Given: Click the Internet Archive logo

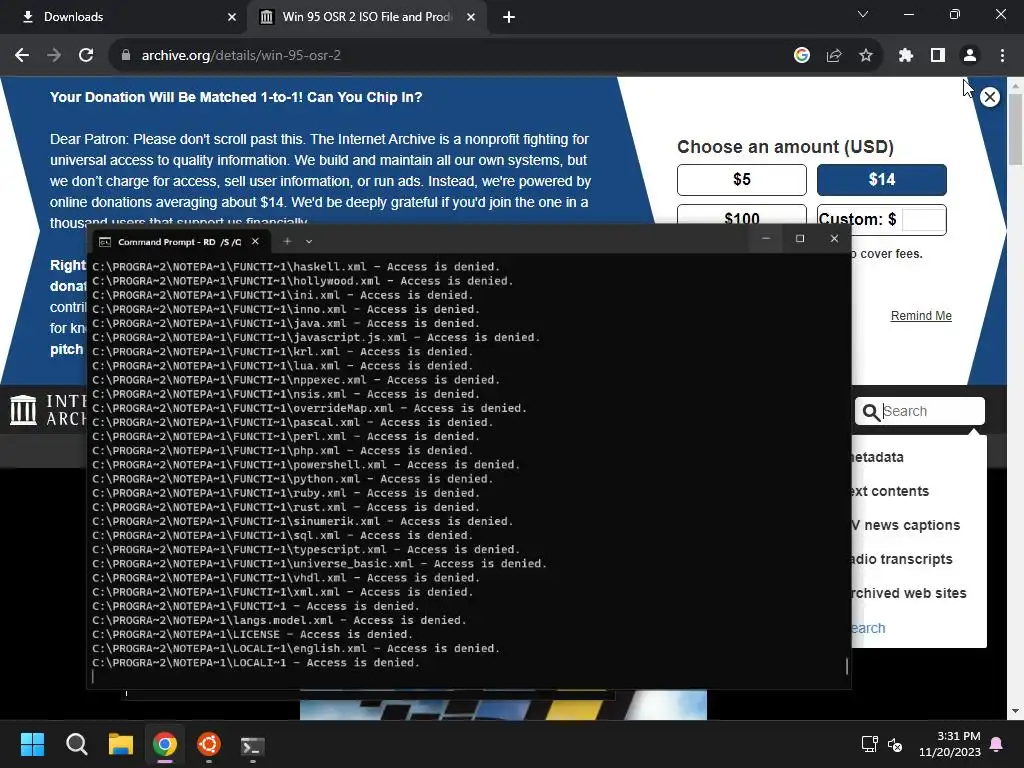Looking at the screenshot, I should click(48, 410).
